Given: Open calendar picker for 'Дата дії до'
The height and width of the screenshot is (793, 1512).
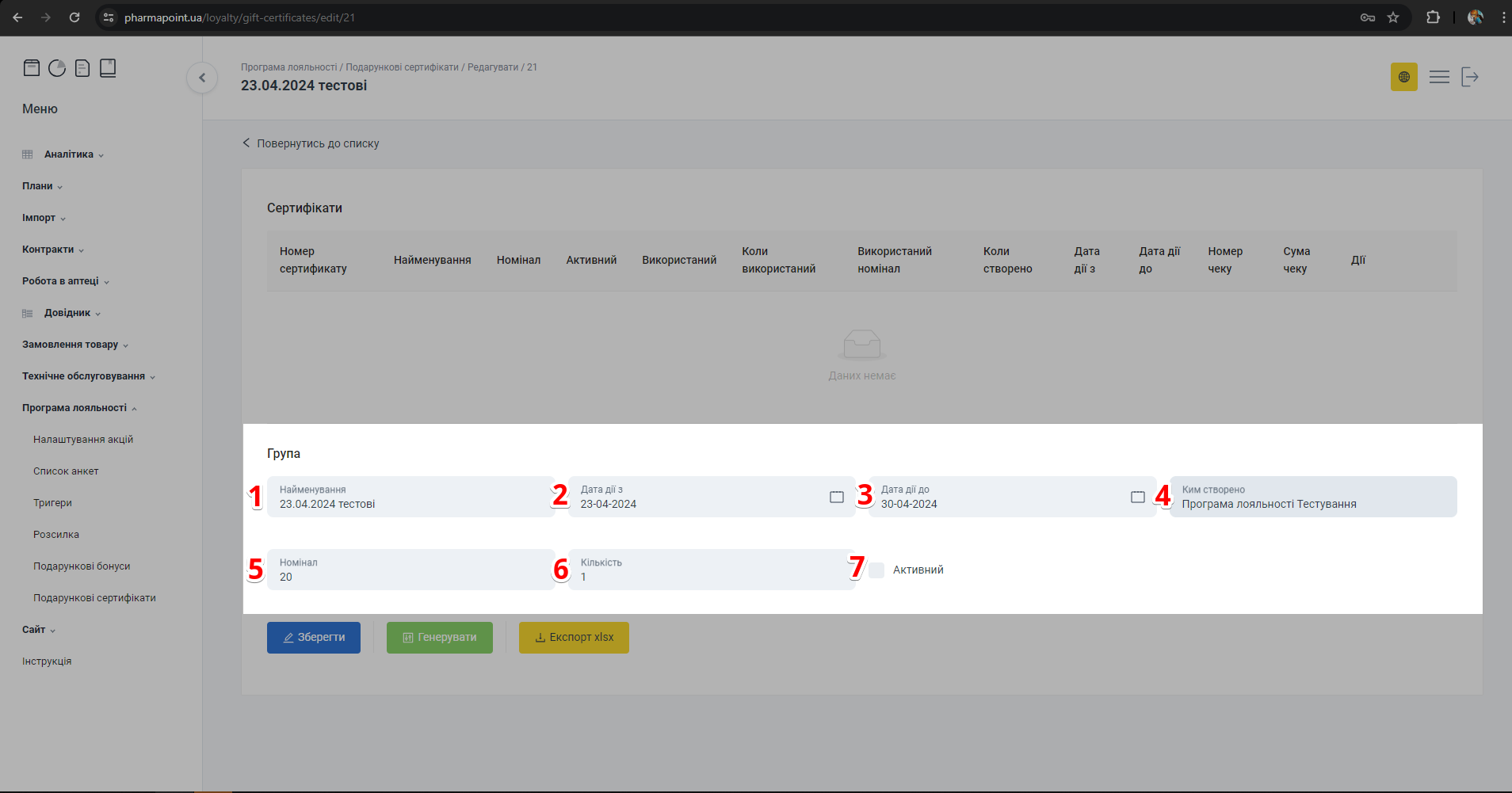Looking at the screenshot, I should click(1137, 497).
